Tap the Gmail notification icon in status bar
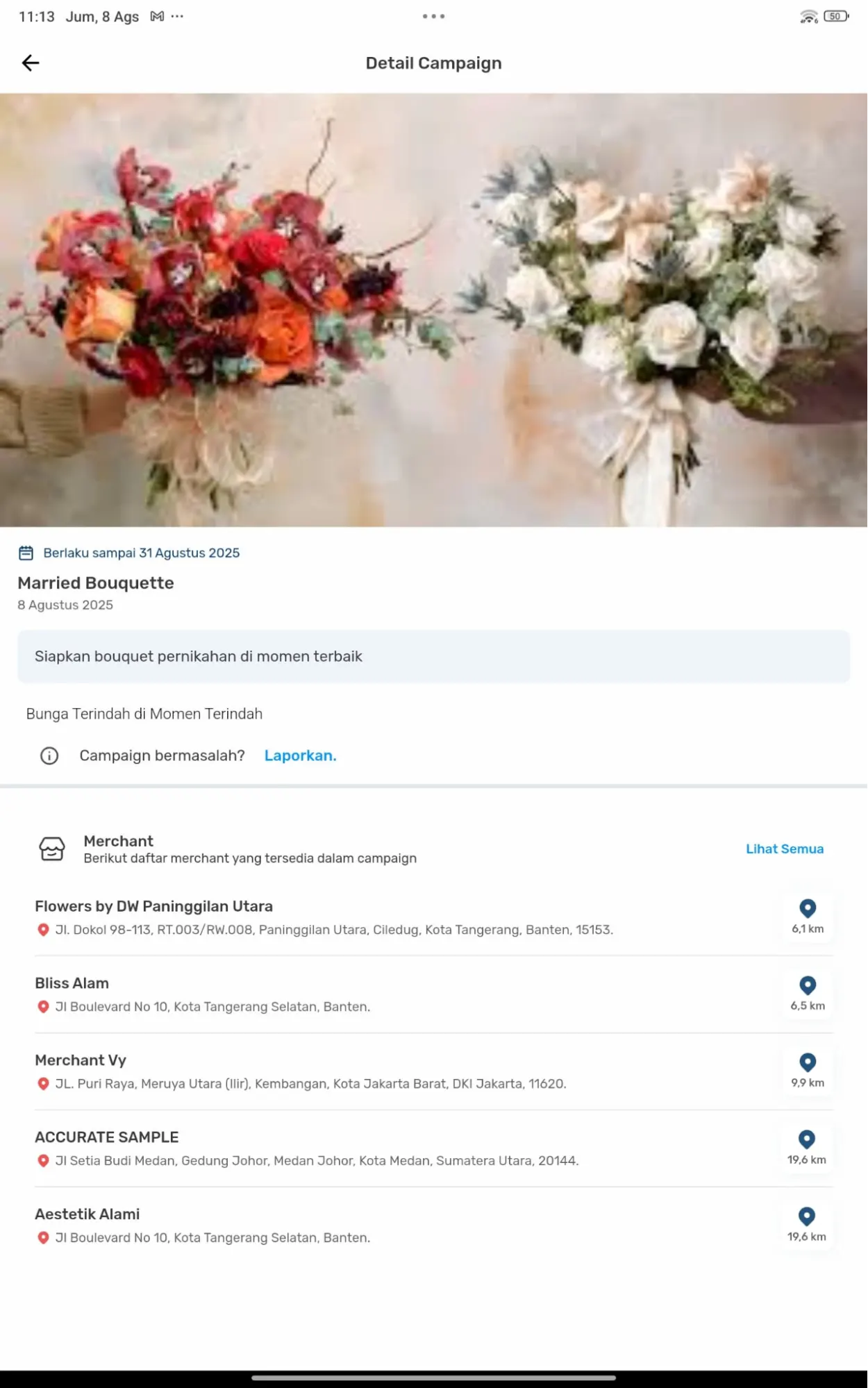The height and width of the screenshot is (1388, 868). pyautogui.click(x=157, y=16)
